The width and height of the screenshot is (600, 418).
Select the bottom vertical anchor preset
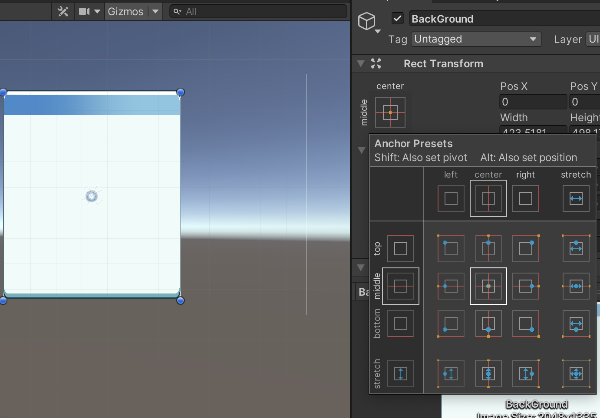[400, 323]
